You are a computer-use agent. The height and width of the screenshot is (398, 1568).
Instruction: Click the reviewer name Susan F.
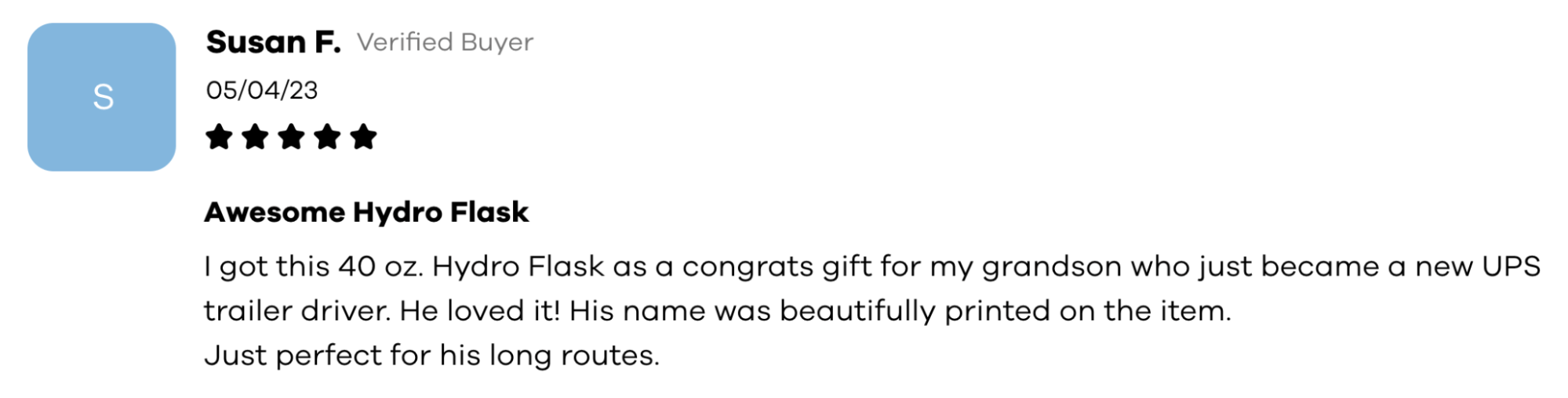[x=273, y=42]
